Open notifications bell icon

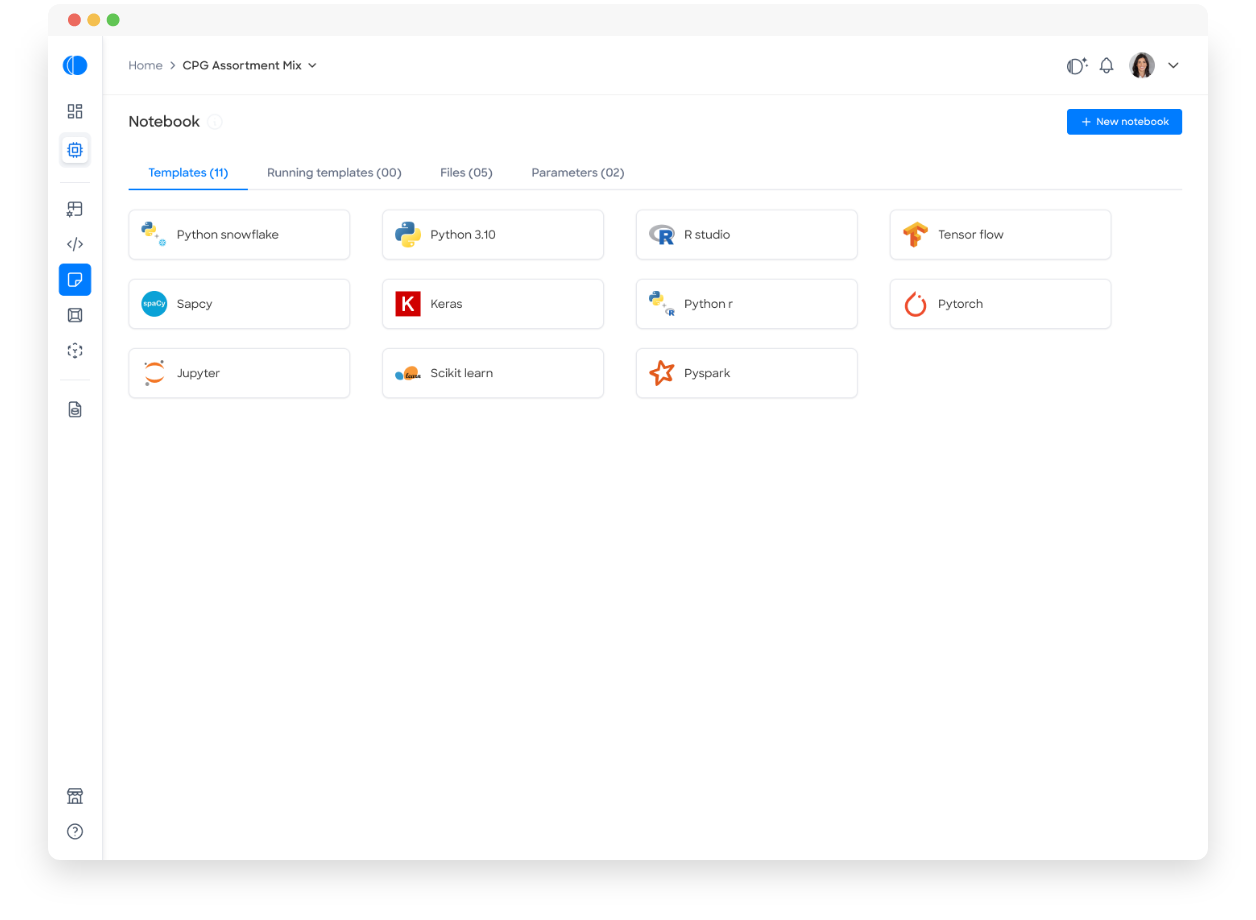[1106, 66]
